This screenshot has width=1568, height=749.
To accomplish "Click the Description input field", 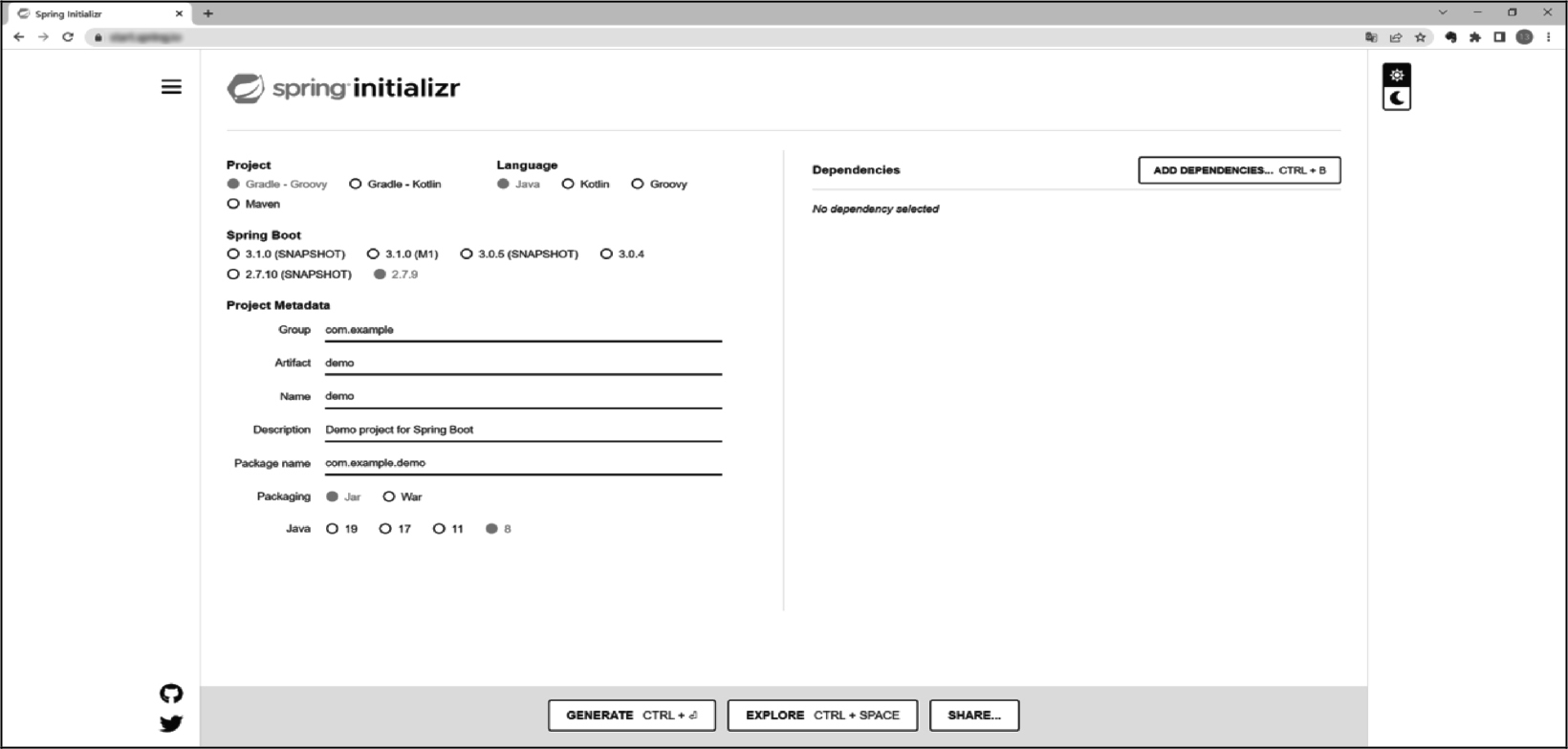I will (523, 430).
